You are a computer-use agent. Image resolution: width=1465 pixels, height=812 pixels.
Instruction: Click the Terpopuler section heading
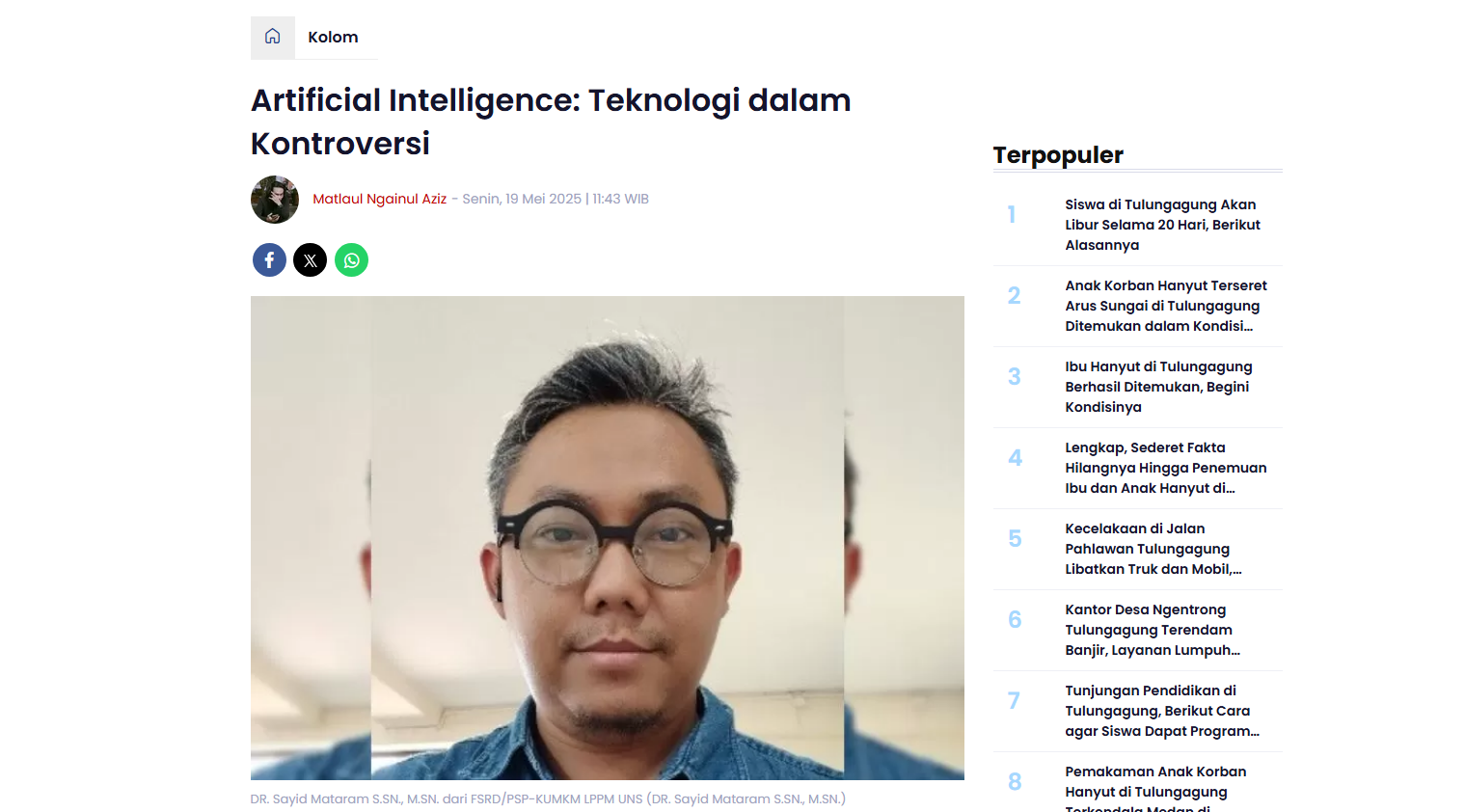tap(1058, 155)
